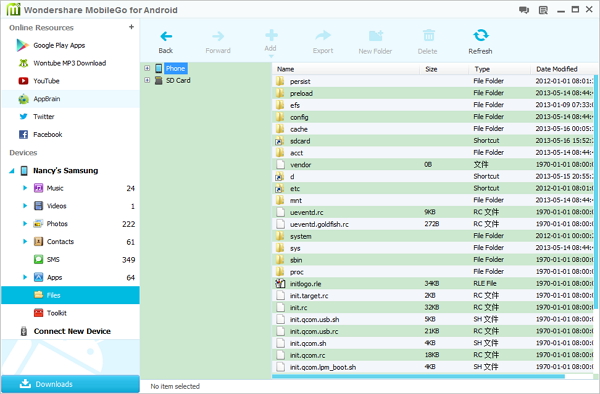Open the title bar menu list icon
Viewport: 600px width, 394px height.
(x=543, y=10)
